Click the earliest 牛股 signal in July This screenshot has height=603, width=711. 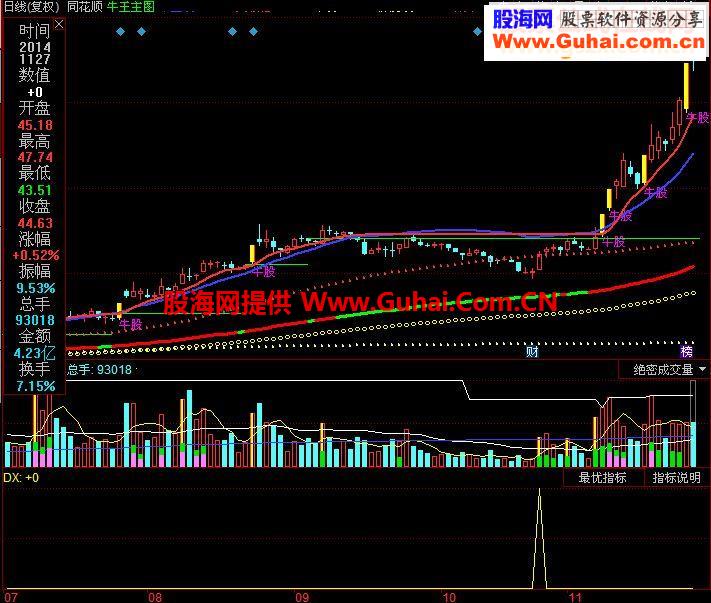pos(131,324)
